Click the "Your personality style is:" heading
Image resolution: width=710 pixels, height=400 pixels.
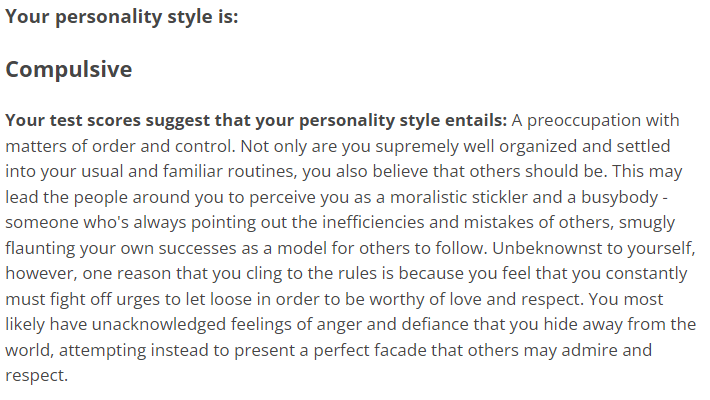tap(121, 17)
